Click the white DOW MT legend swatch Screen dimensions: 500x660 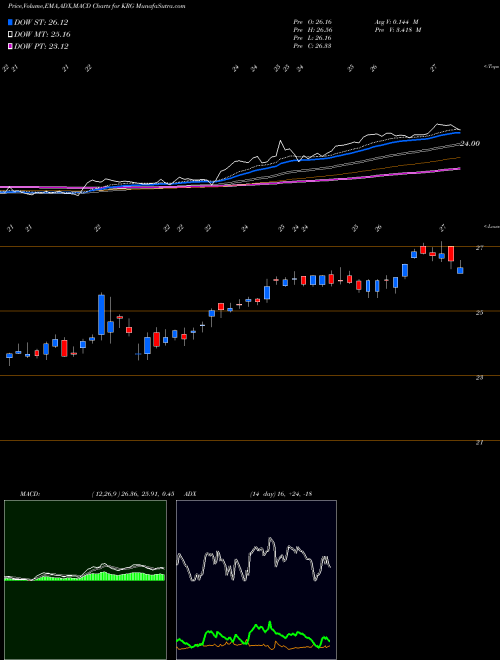pos(10,35)
